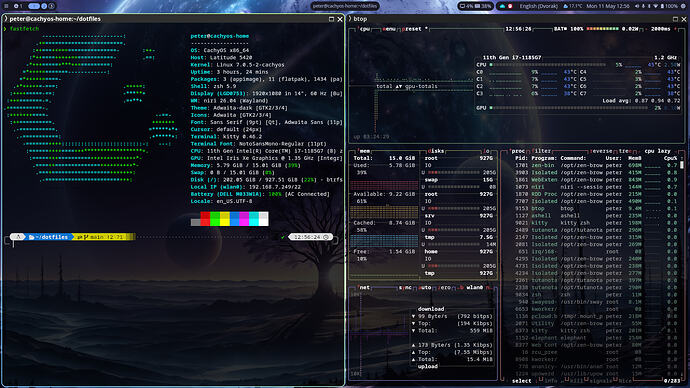
Task: Select the irq/168- process row
Action: tap(596, 252)
